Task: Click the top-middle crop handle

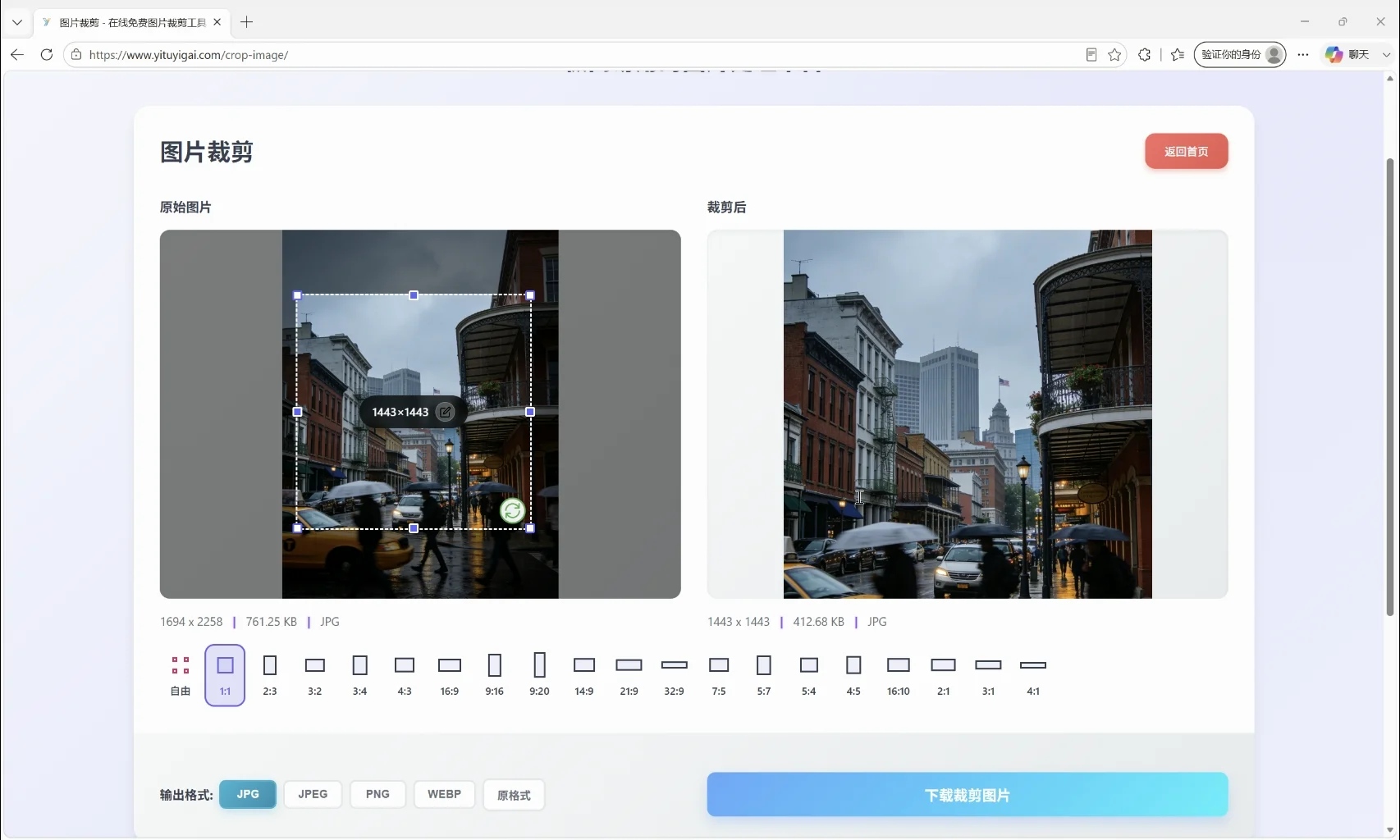Action: coord(414,295)
